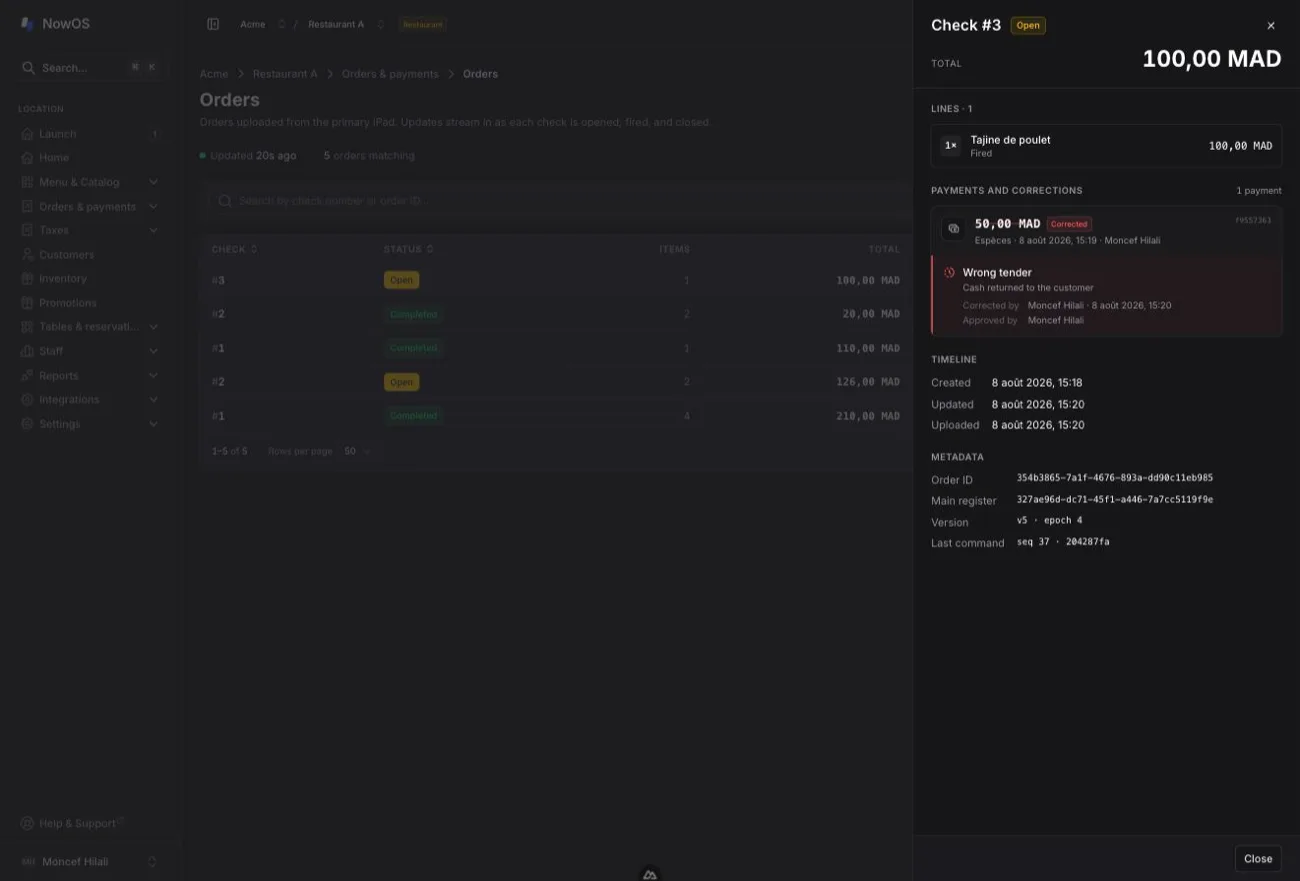This screenshot has height=881, width=1300.
Task: Click the Restaurant A breadcrumb link
Action: [x=285, y=74]
